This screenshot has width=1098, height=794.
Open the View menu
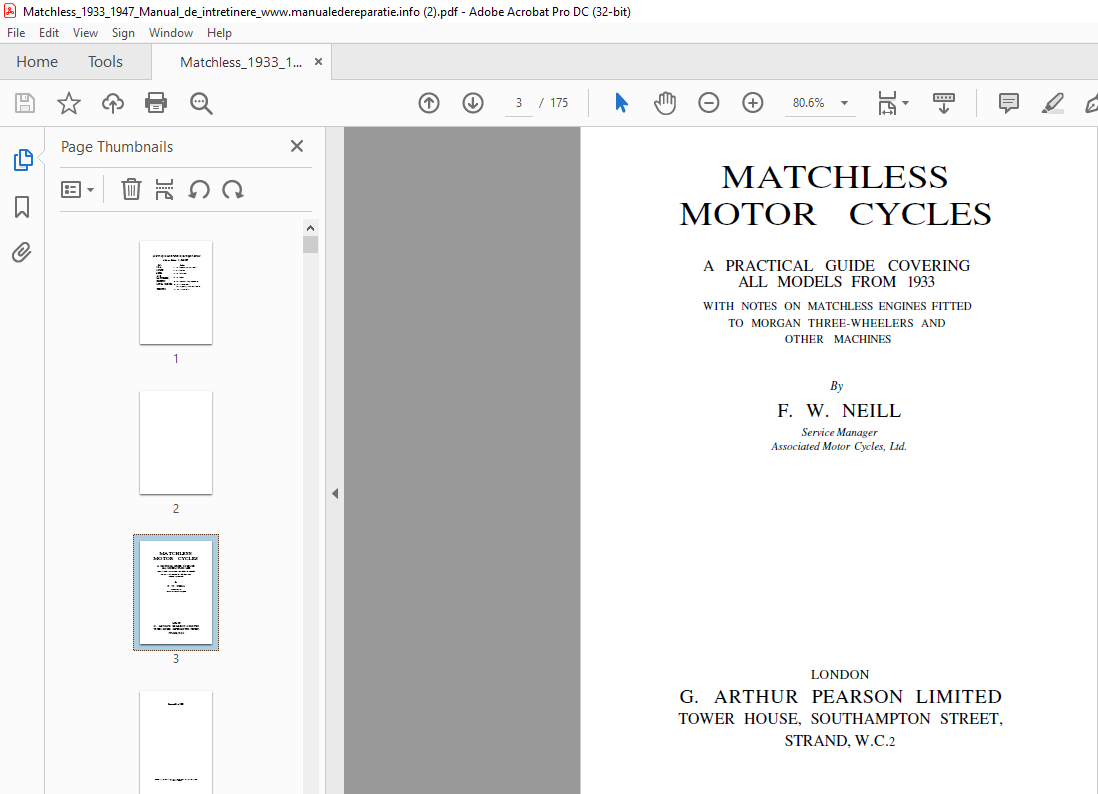coord(85,33)
